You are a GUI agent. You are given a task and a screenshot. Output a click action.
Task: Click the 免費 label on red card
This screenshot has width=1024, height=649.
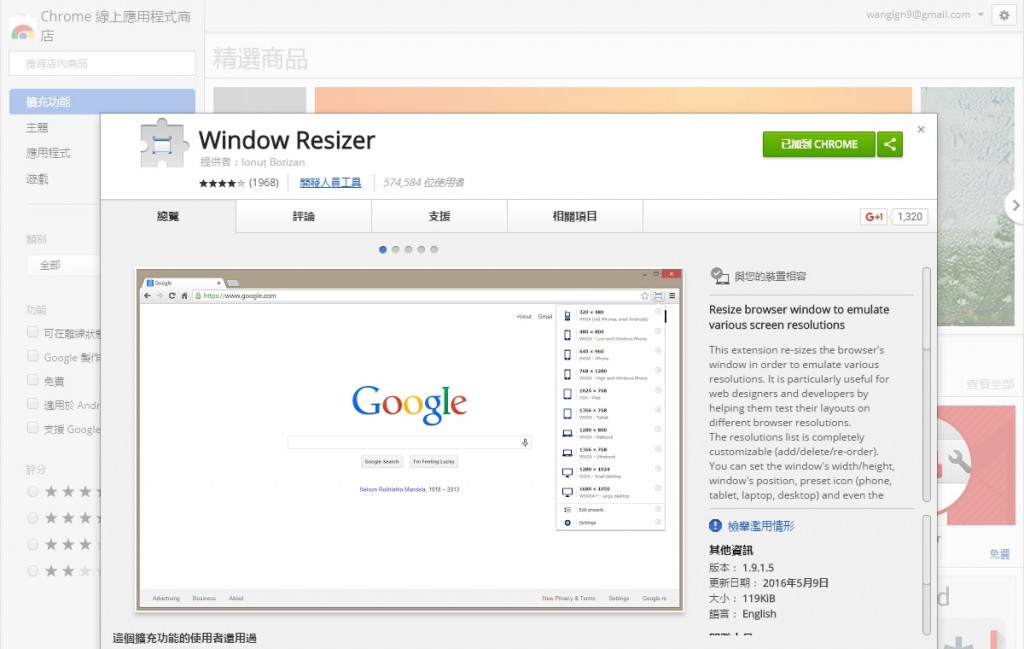(999, 554)
